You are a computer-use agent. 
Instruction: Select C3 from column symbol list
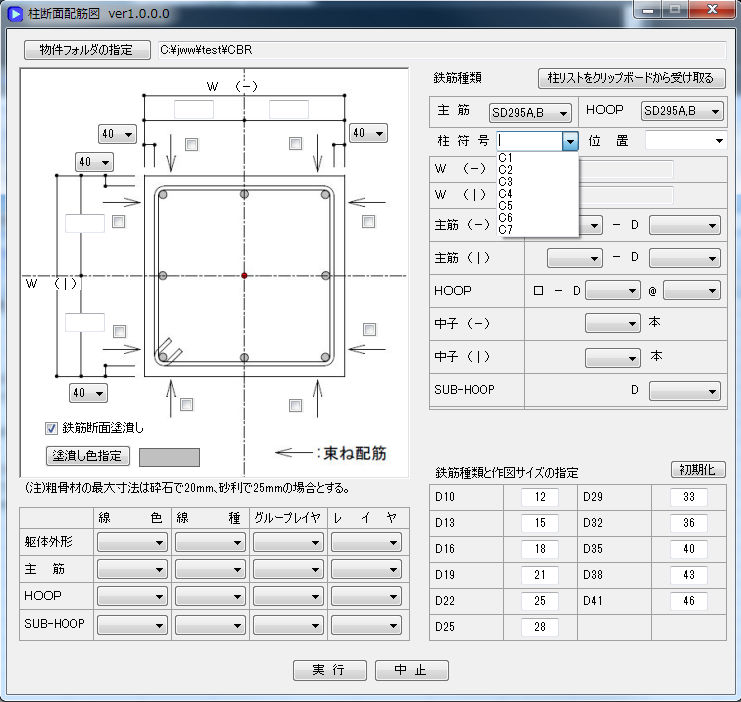505,181
